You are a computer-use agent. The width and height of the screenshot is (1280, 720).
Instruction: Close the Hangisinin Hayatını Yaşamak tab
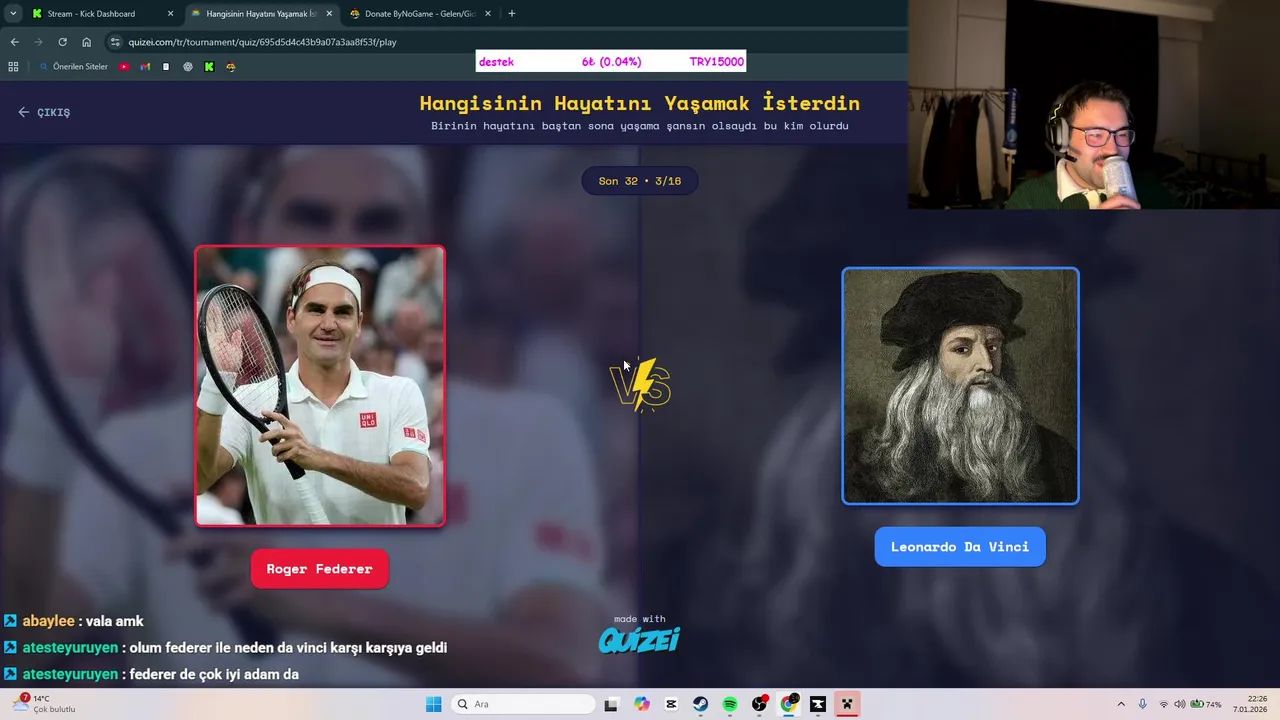(329, 14)
